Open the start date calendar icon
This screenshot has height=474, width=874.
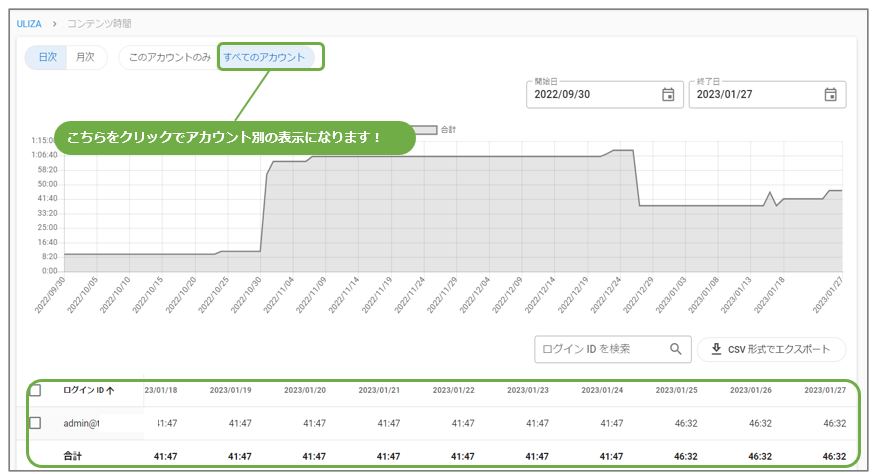tap(668, 95)
